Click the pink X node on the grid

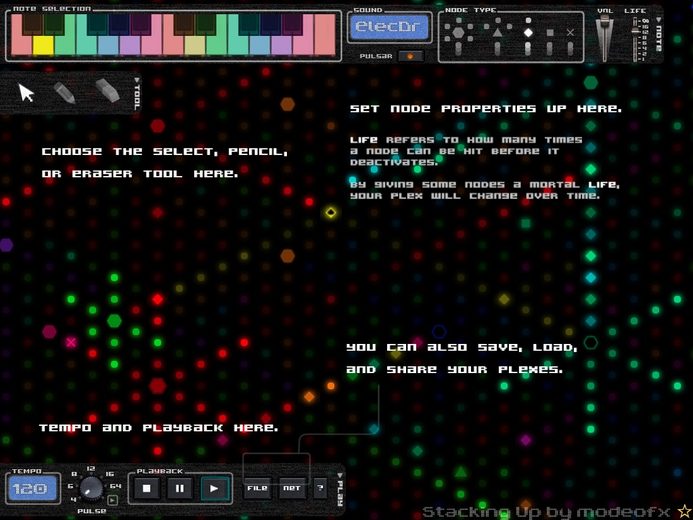point(71,342)
